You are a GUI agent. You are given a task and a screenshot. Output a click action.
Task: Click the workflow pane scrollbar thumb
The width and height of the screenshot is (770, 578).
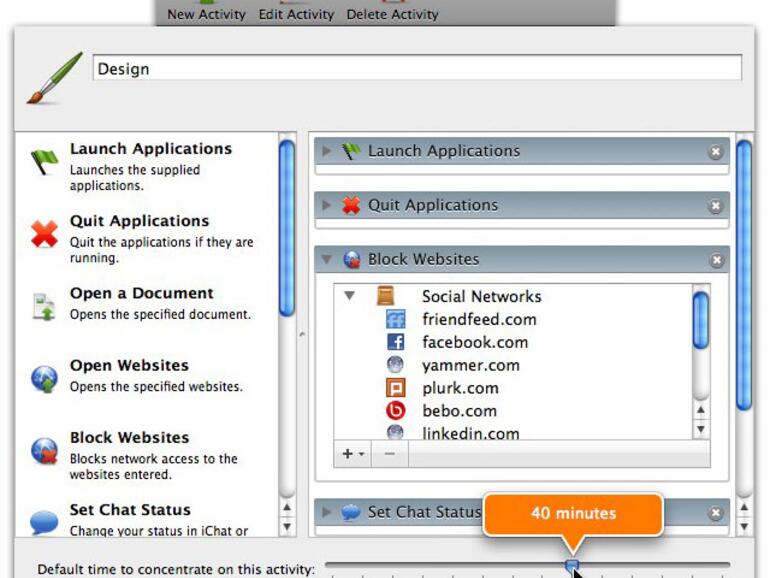[x=744, y=275]
